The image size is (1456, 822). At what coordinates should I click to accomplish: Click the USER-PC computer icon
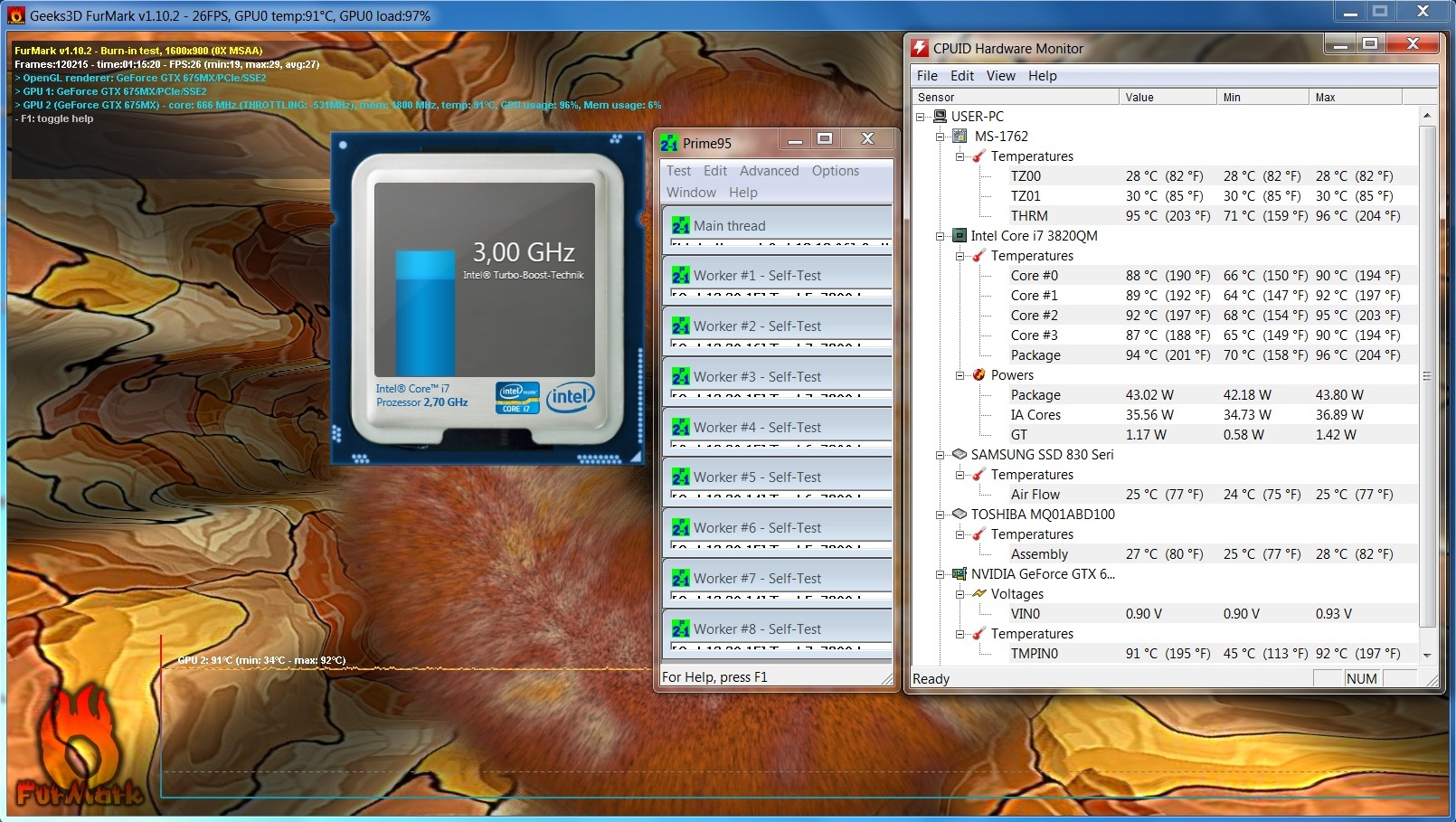click(x=941, y=116)
